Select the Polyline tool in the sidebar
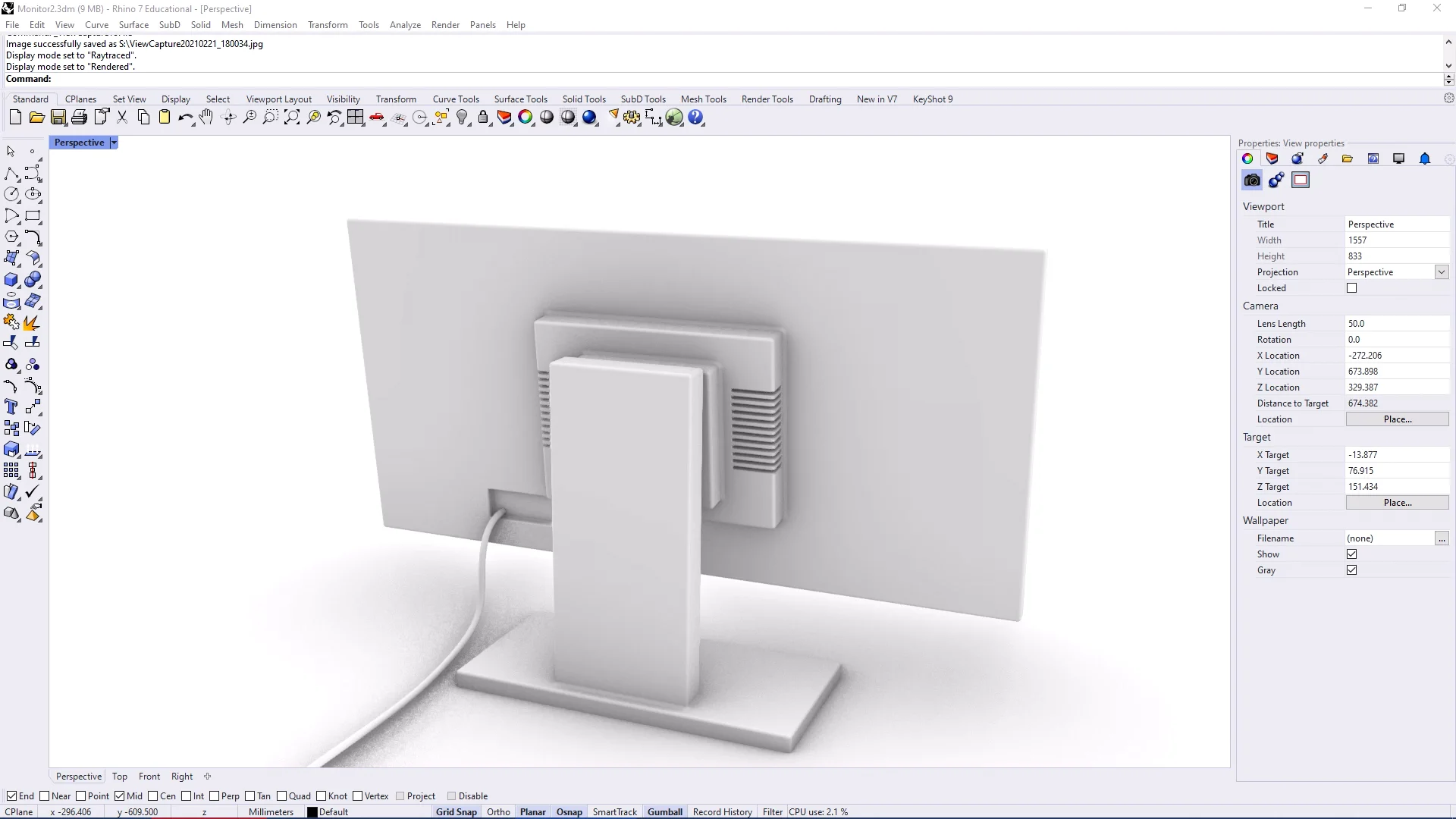 pyautogui.click(x=12, y=174)
